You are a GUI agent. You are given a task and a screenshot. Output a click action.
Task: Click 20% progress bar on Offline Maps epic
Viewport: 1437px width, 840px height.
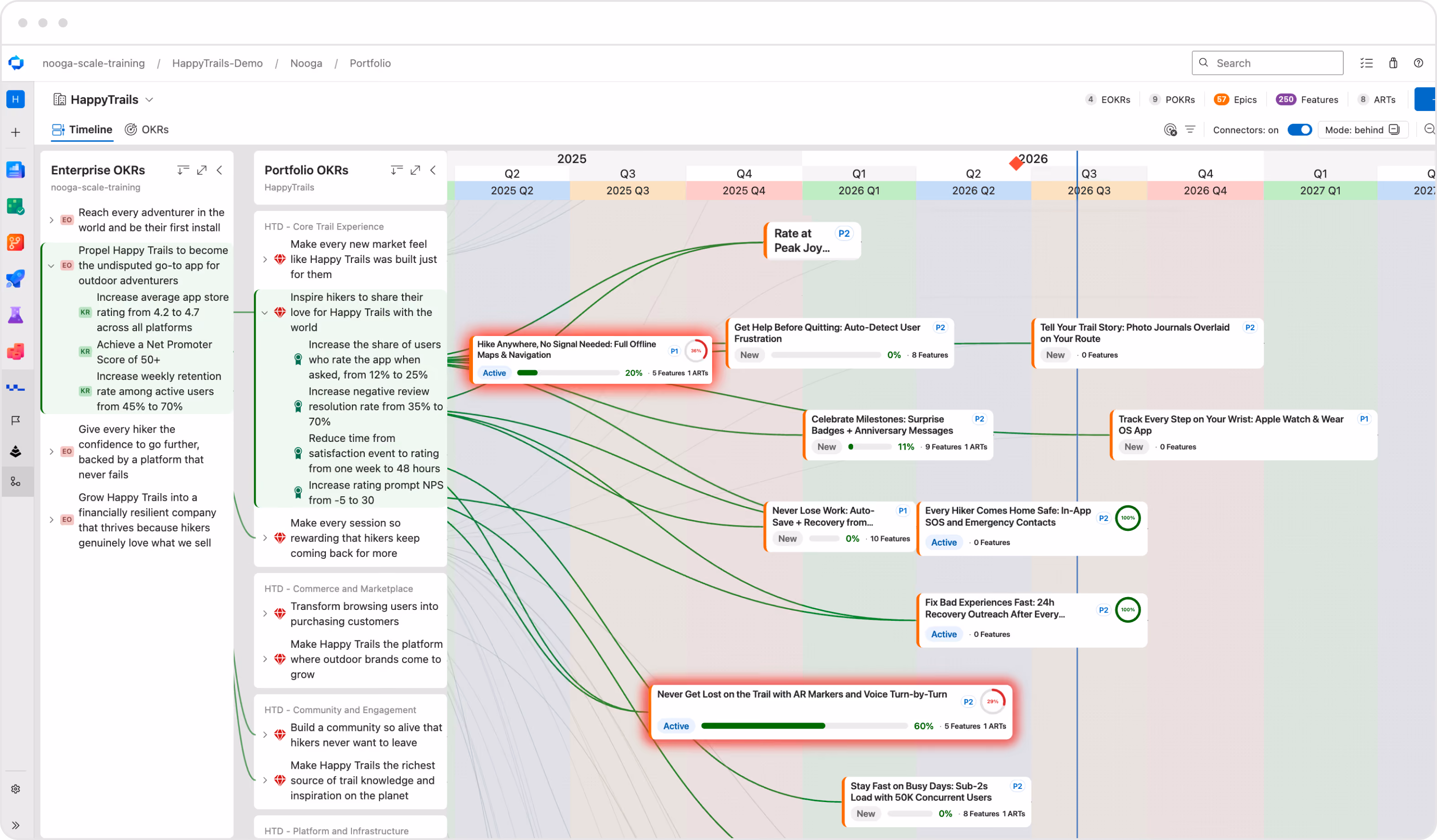(x=568, y=373)
